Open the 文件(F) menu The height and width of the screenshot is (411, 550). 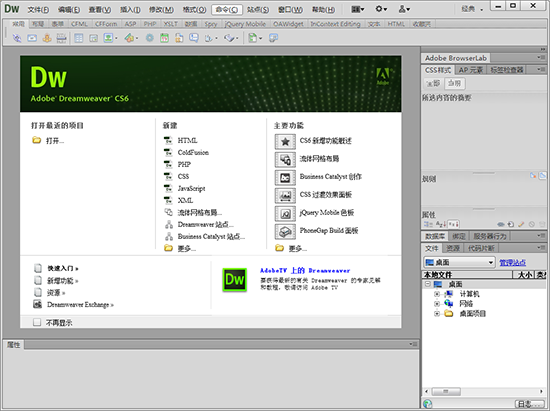[x=38, y=10]
